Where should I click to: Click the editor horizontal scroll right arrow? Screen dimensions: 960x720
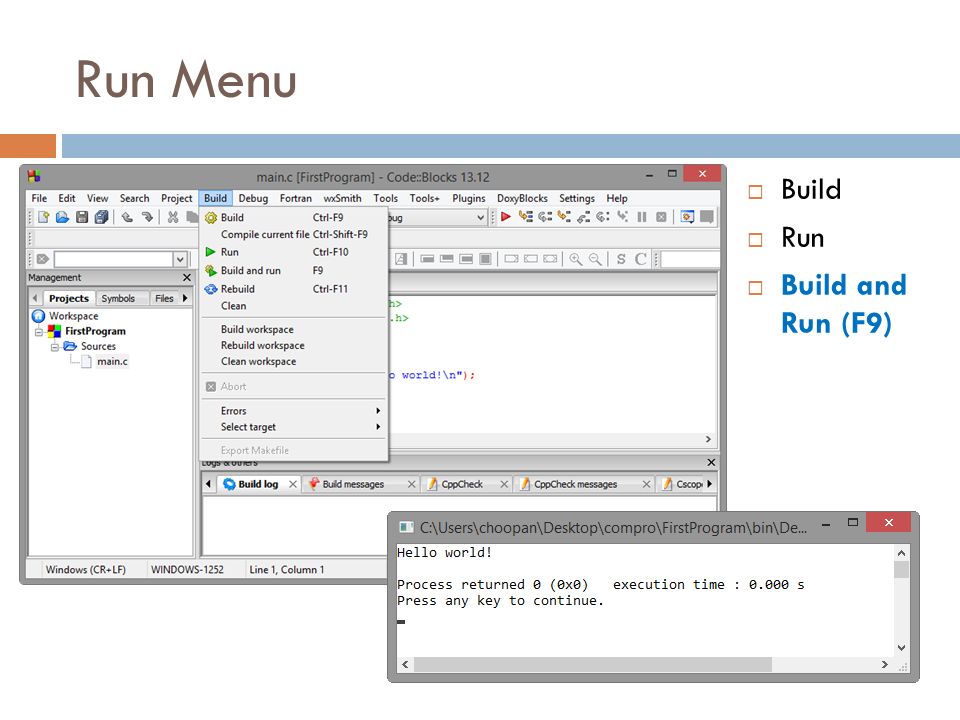[x=708, y=439]
